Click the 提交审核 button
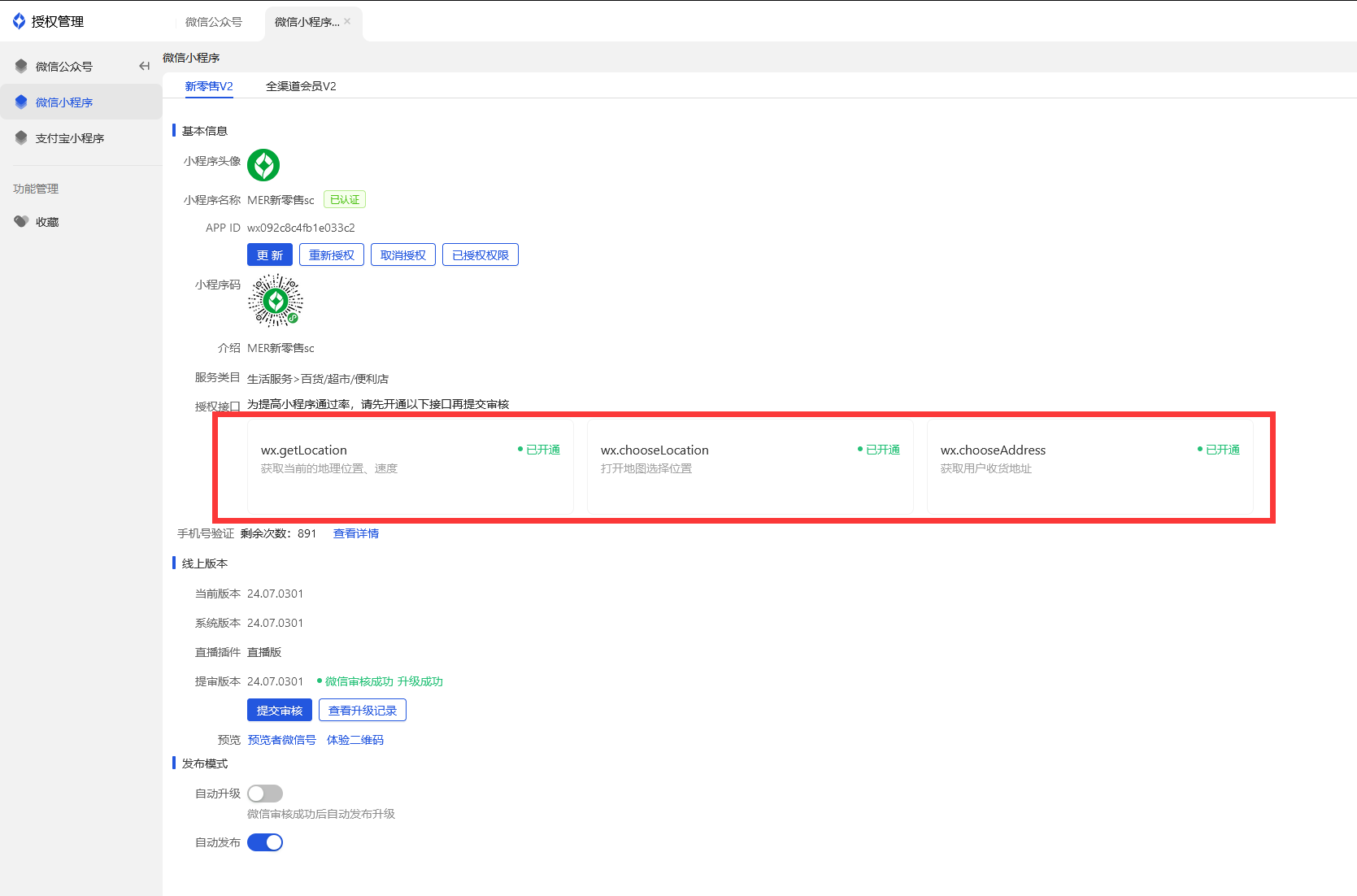The image size is (1357, 896). click(280, 710)
